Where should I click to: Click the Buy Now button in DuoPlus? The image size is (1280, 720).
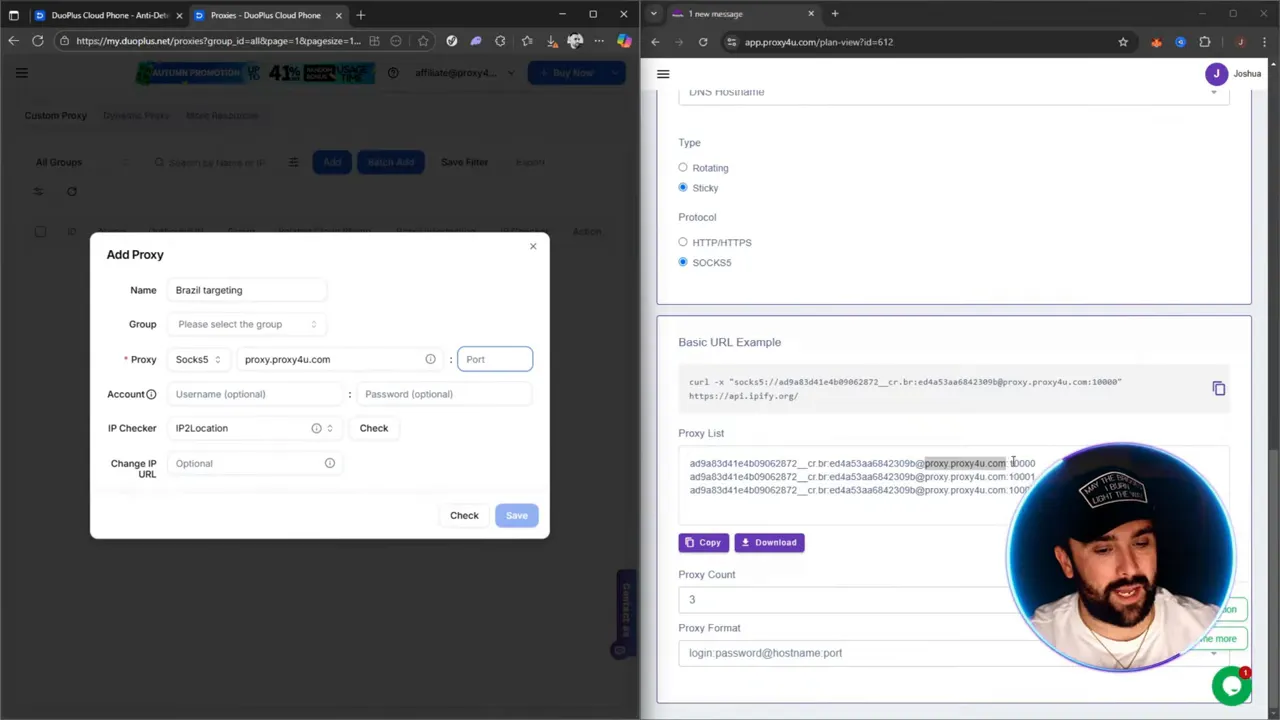(x=568, y=73)
